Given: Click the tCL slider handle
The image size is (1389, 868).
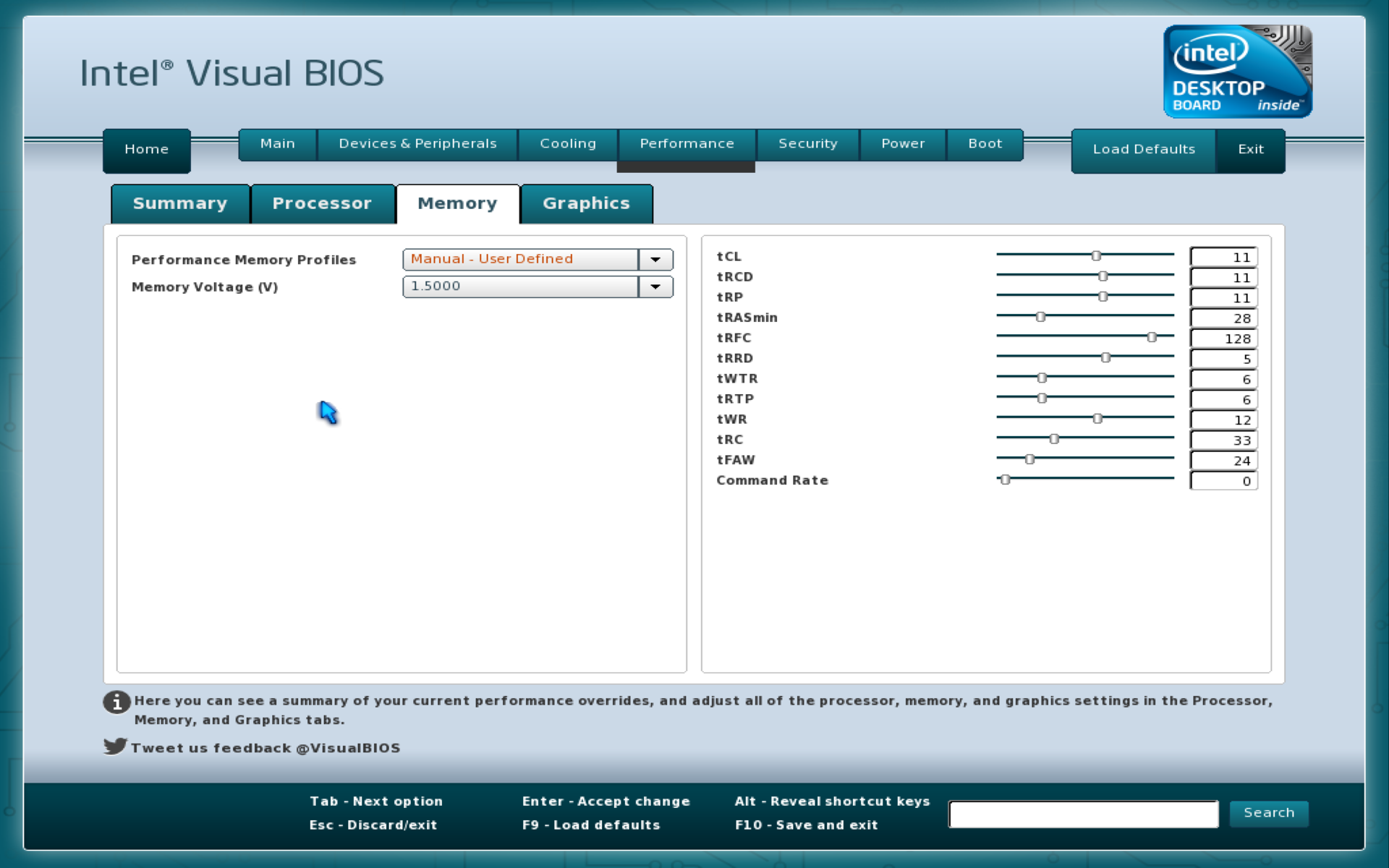Looking at the screenshot, I should [1096, 255].
